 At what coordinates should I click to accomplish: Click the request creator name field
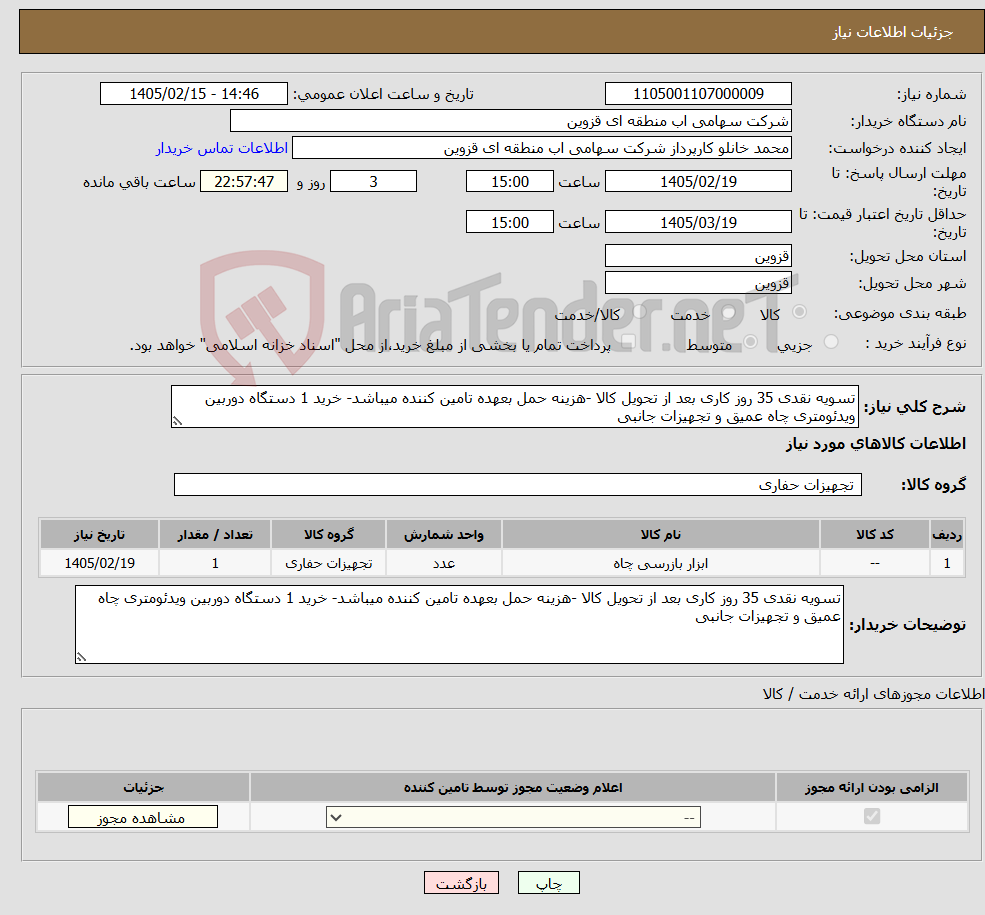coord(541,148)
